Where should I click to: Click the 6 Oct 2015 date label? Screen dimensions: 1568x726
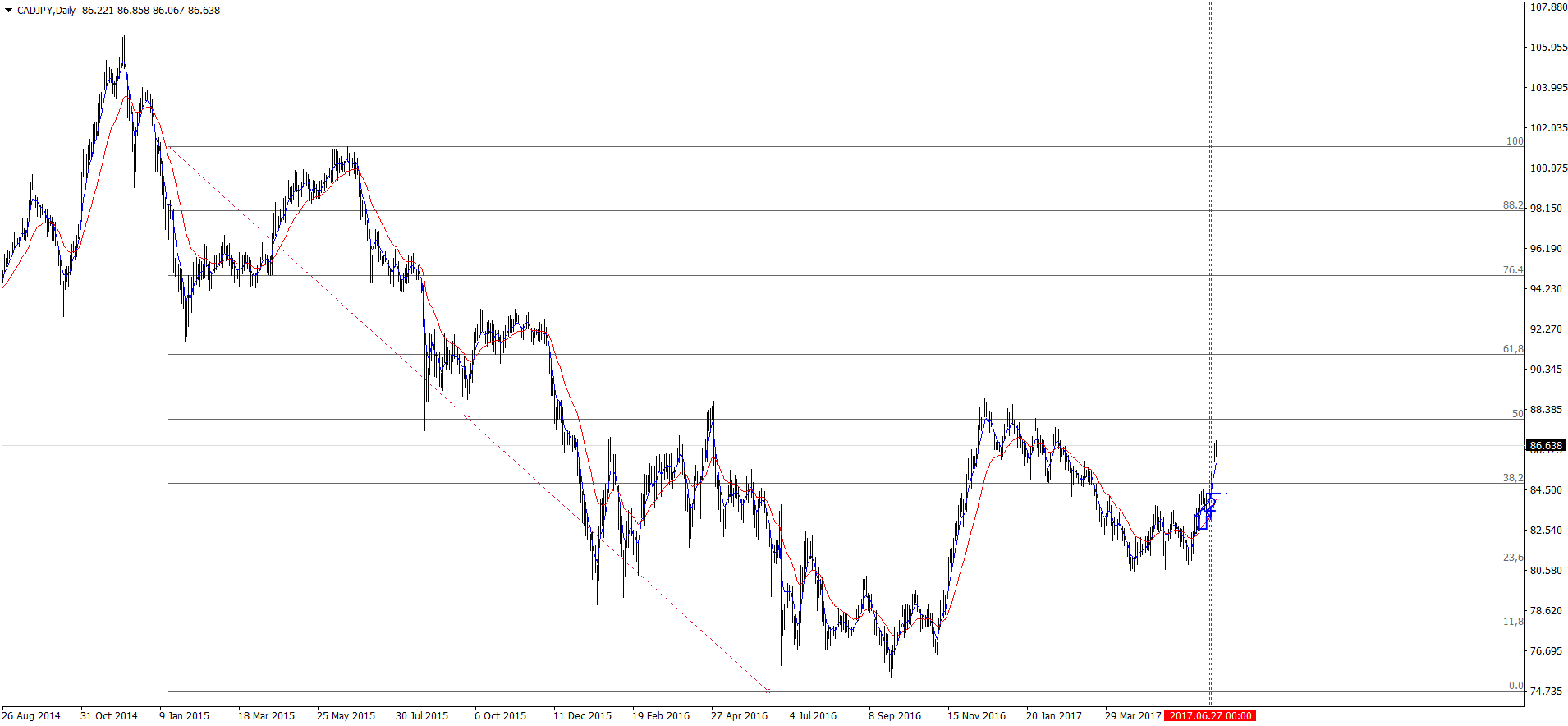pyautogui.click(x=500, y=716)
